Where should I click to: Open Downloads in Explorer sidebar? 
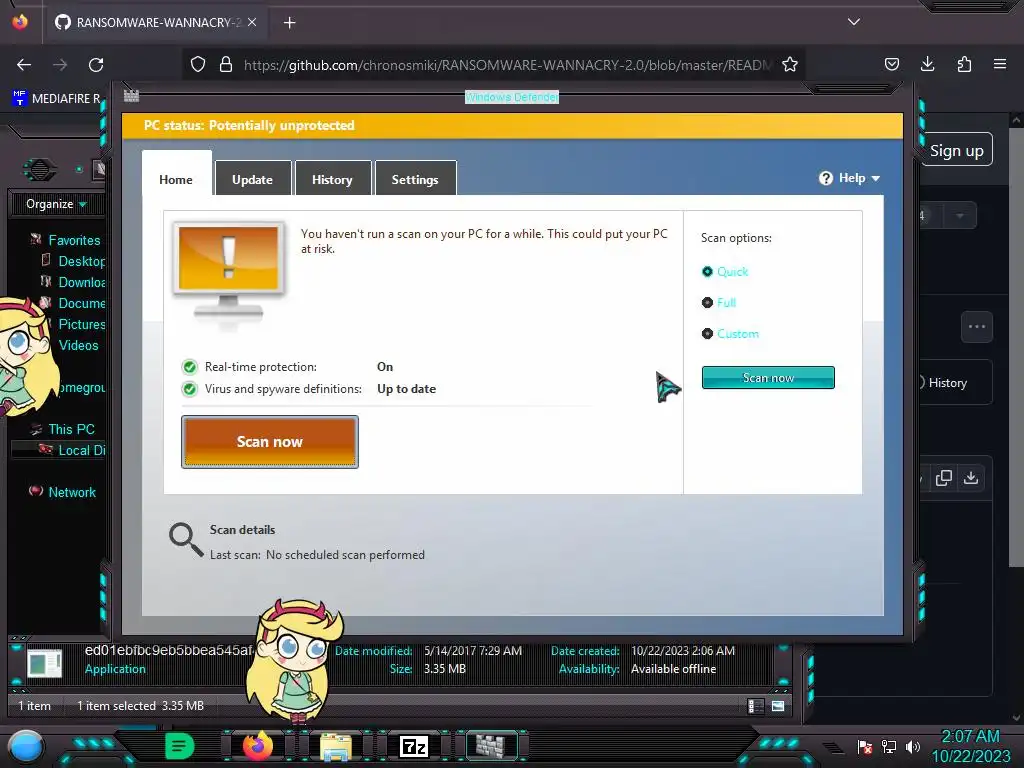[73, 282]
